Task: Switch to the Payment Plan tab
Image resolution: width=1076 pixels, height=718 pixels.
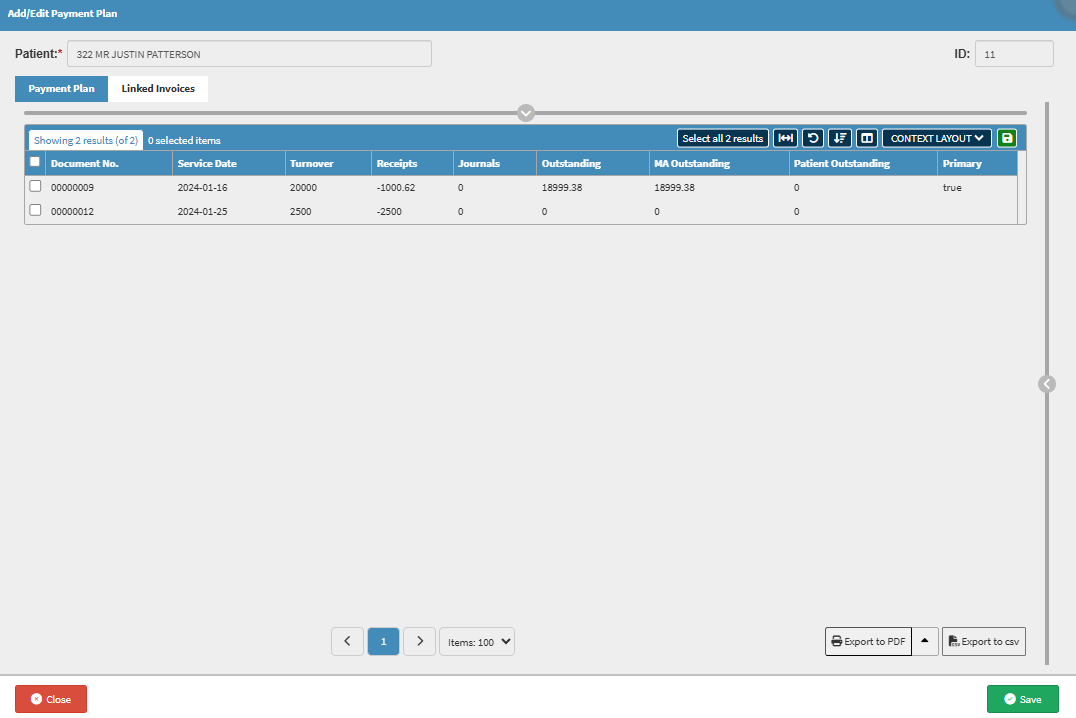Action: pyautogui.click(x=62, y=89)
